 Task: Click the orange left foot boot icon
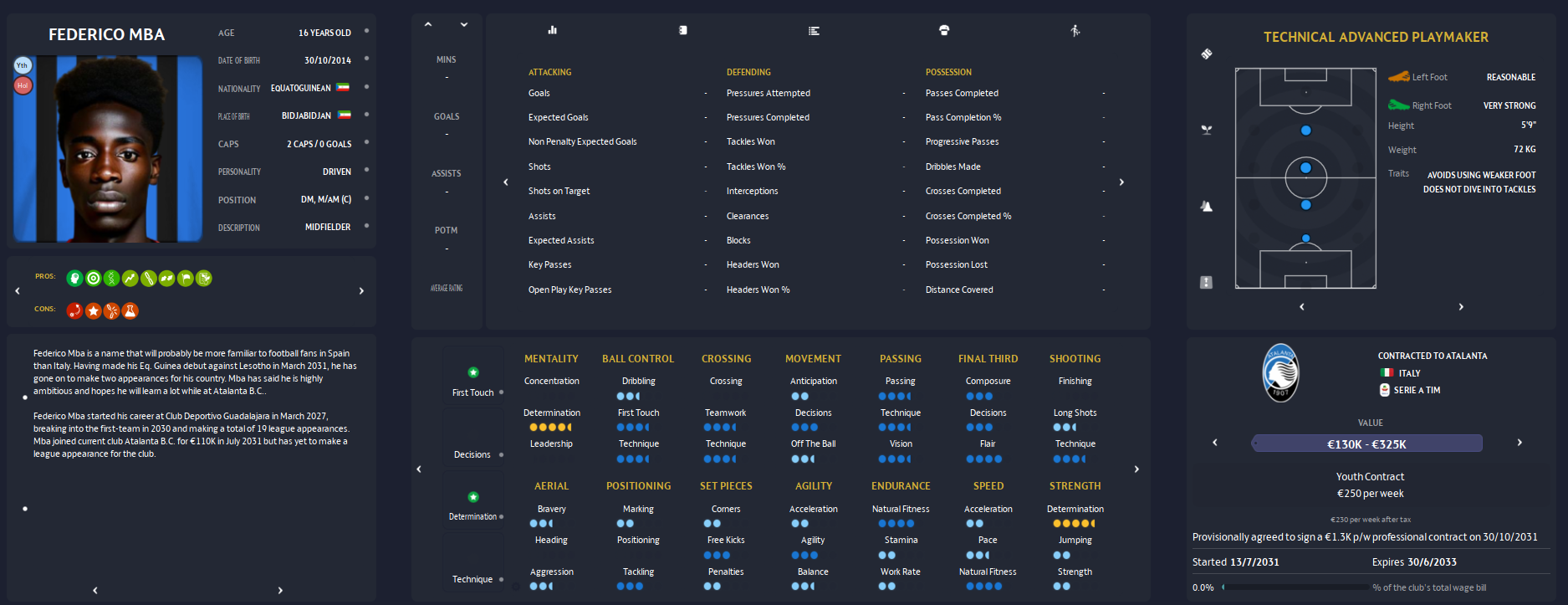[x=1399, y=77]
